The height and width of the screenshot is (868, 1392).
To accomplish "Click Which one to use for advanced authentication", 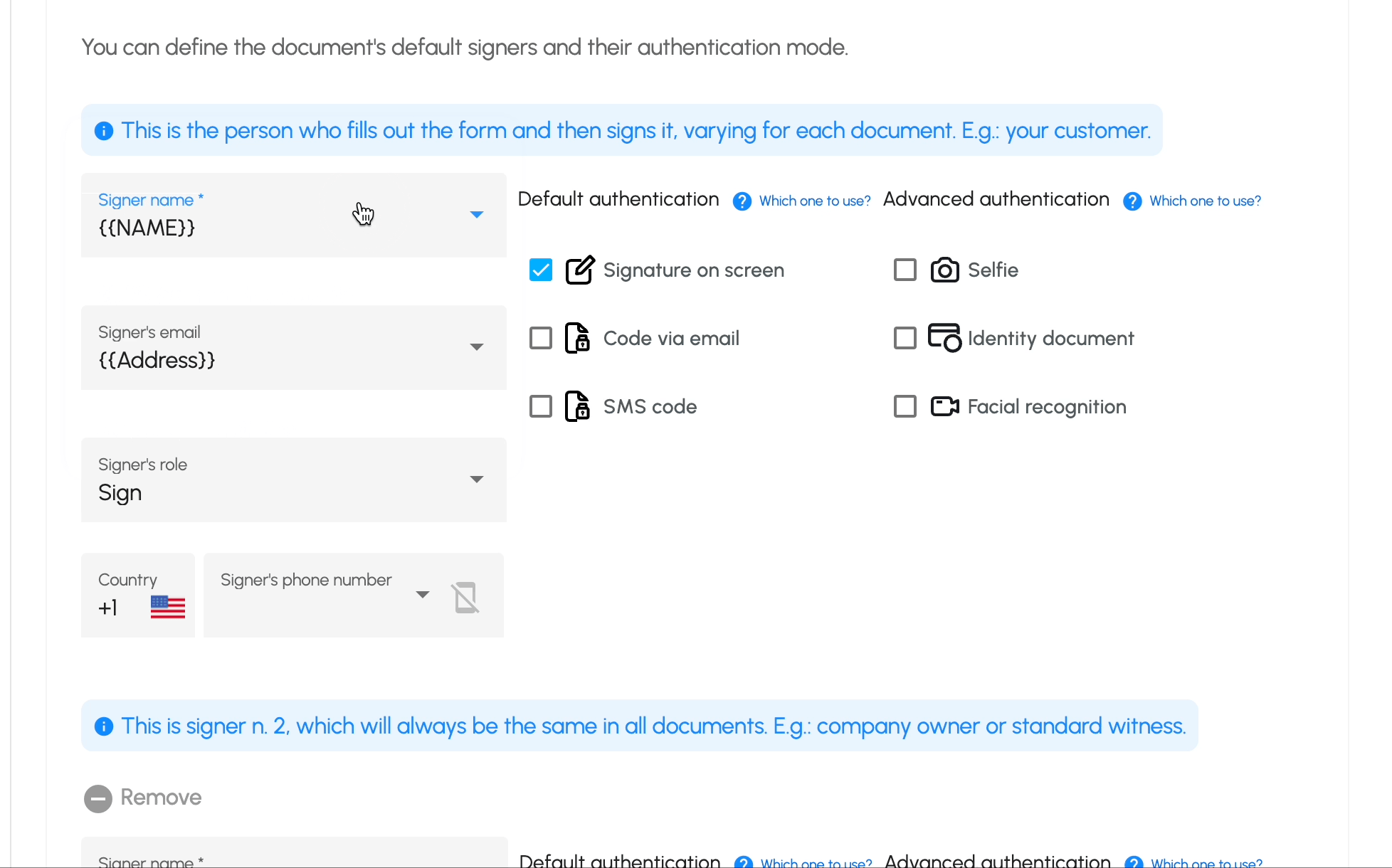I will point(1206,201).
